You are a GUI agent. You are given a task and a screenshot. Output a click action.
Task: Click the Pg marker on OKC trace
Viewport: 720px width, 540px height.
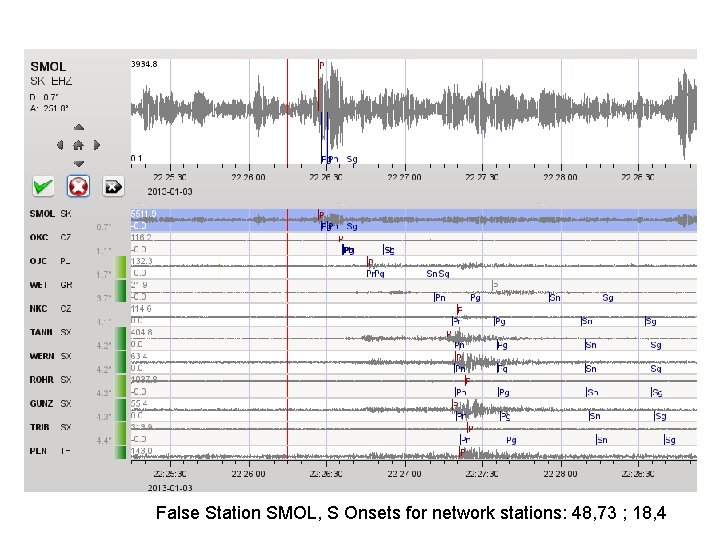(348, 250)
